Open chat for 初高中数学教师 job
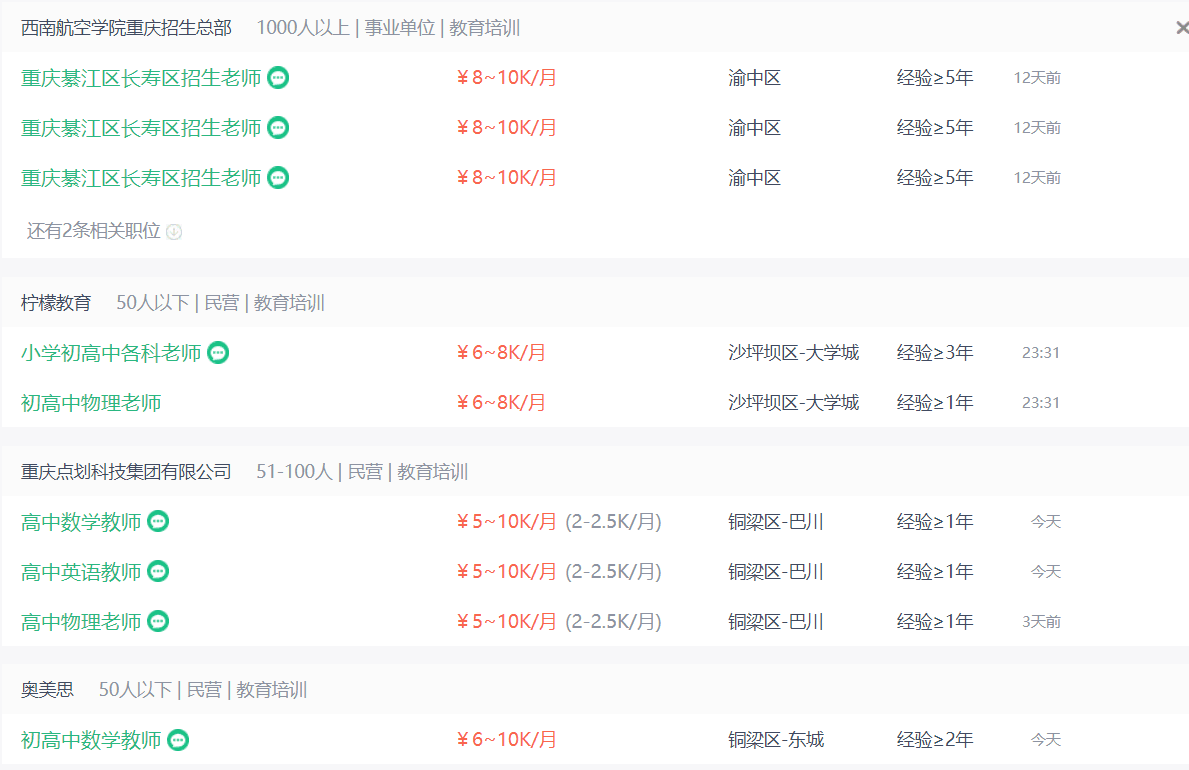1189x770 pixels. click(178, 740)
